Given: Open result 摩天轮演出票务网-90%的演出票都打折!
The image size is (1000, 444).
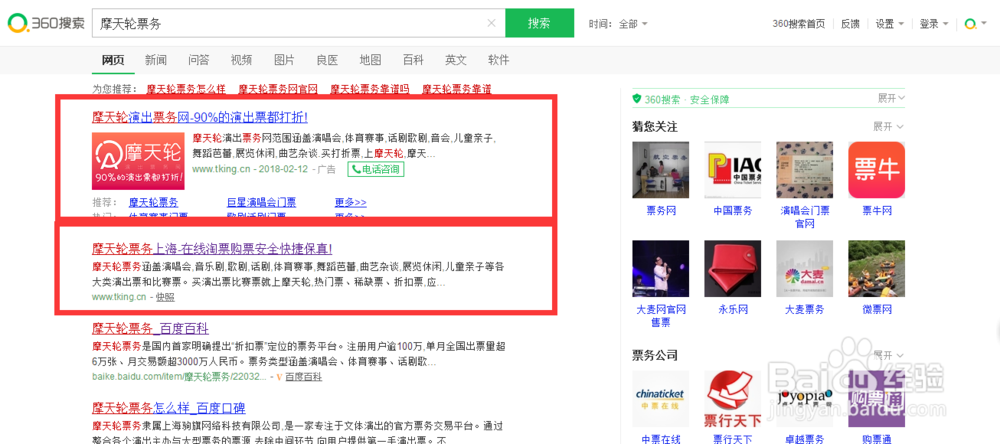Looking at the screenshot, I should [200, 117].
